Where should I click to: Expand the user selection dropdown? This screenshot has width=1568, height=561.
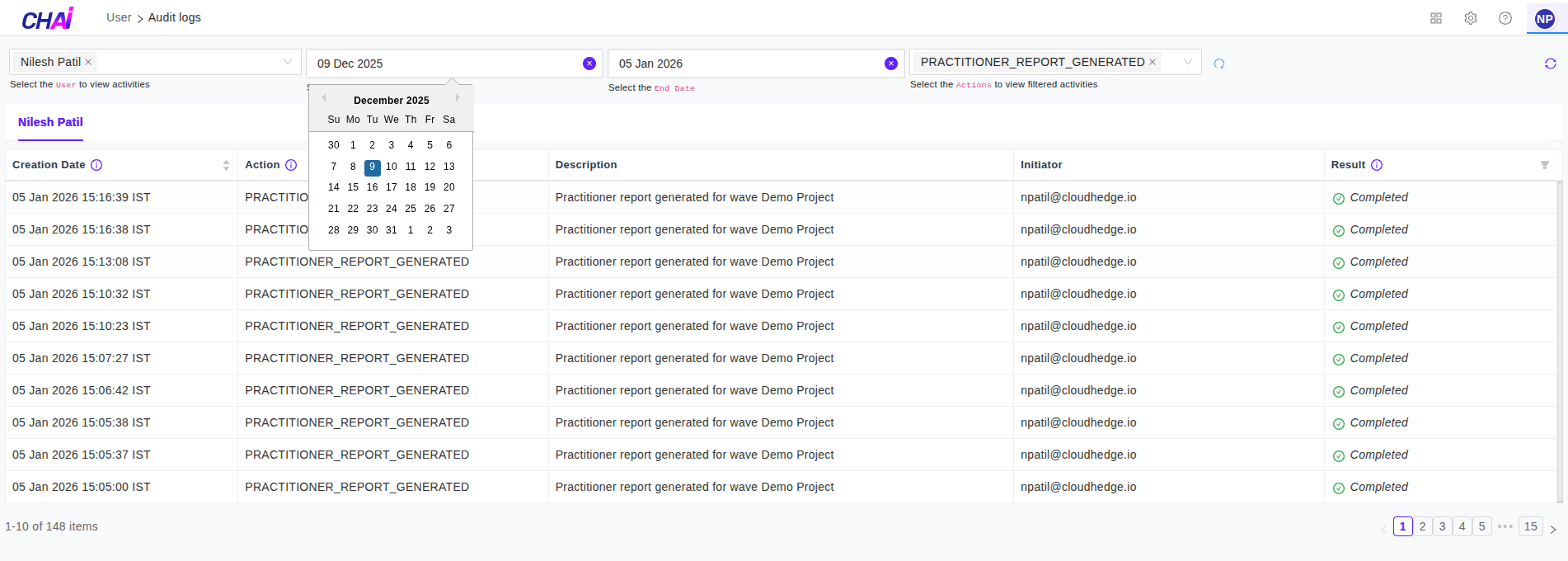point(287,62)
